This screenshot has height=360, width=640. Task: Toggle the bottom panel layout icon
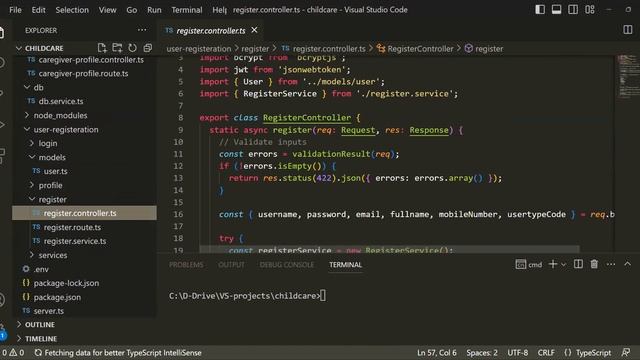coord(556,9)
